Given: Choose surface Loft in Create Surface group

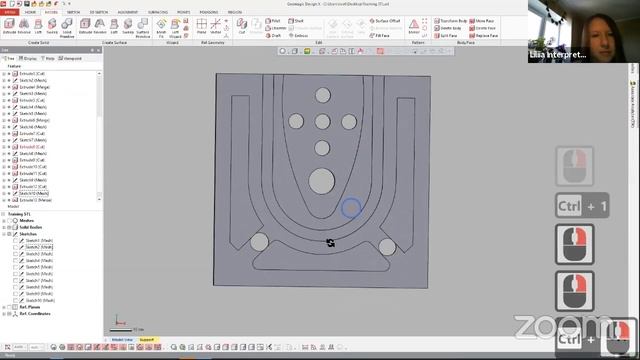Looking at the screenshot, I should (114, 27).
